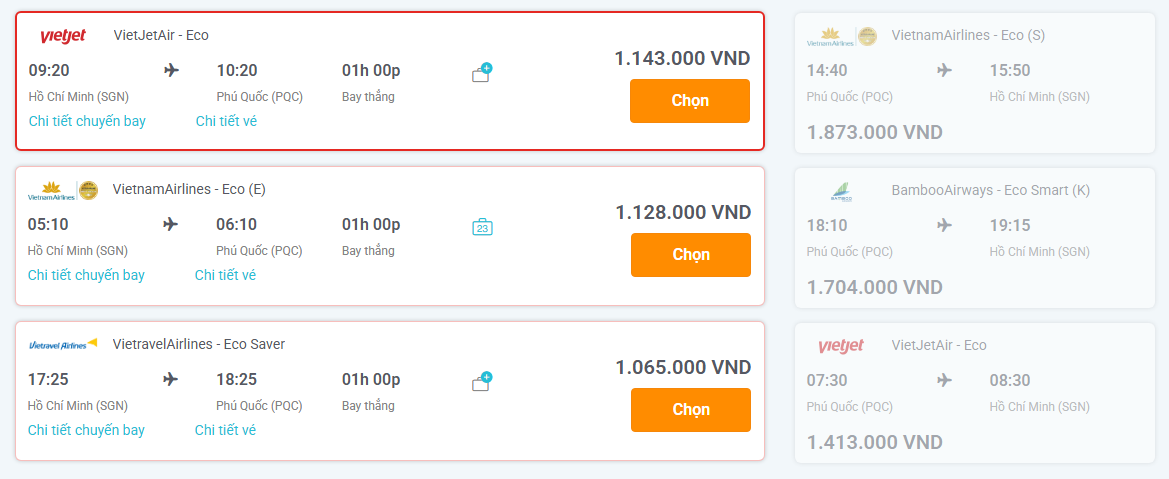Click the VietJet logo on the 09:20 flight

pos(63,35)
